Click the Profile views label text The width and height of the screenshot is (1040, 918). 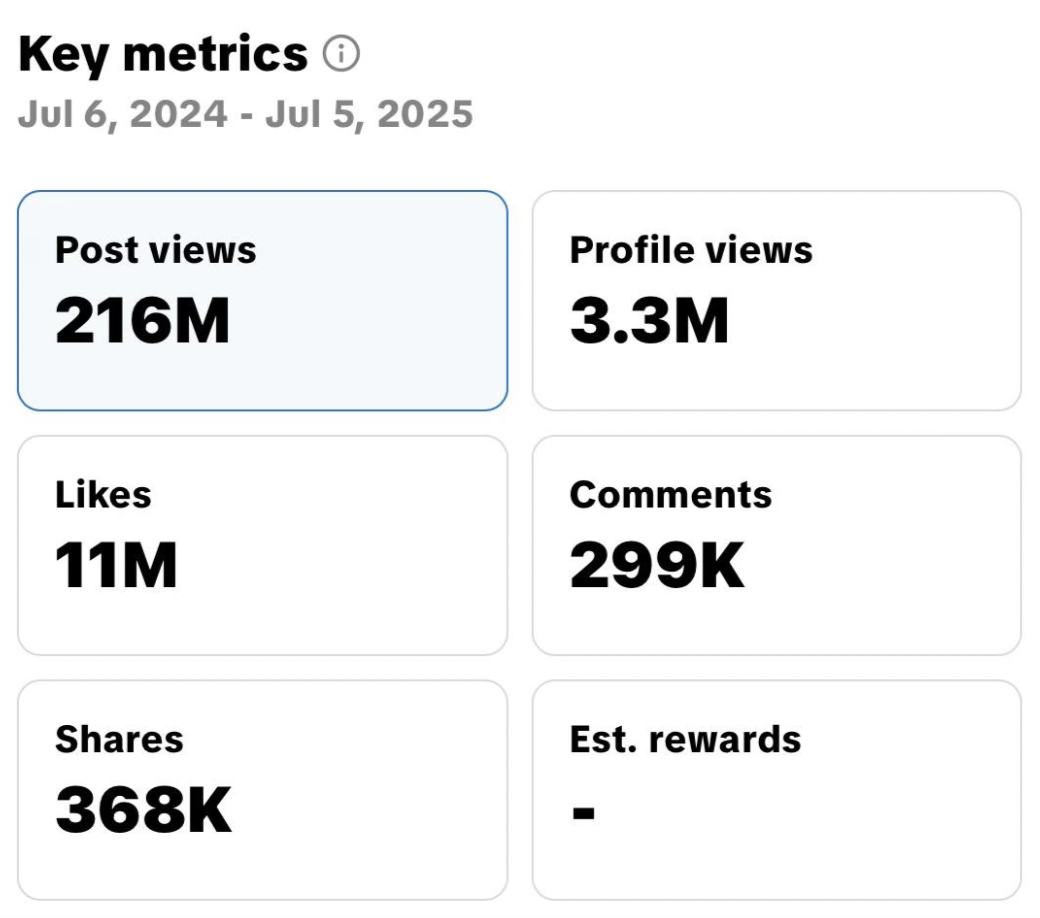click(691, 251)
